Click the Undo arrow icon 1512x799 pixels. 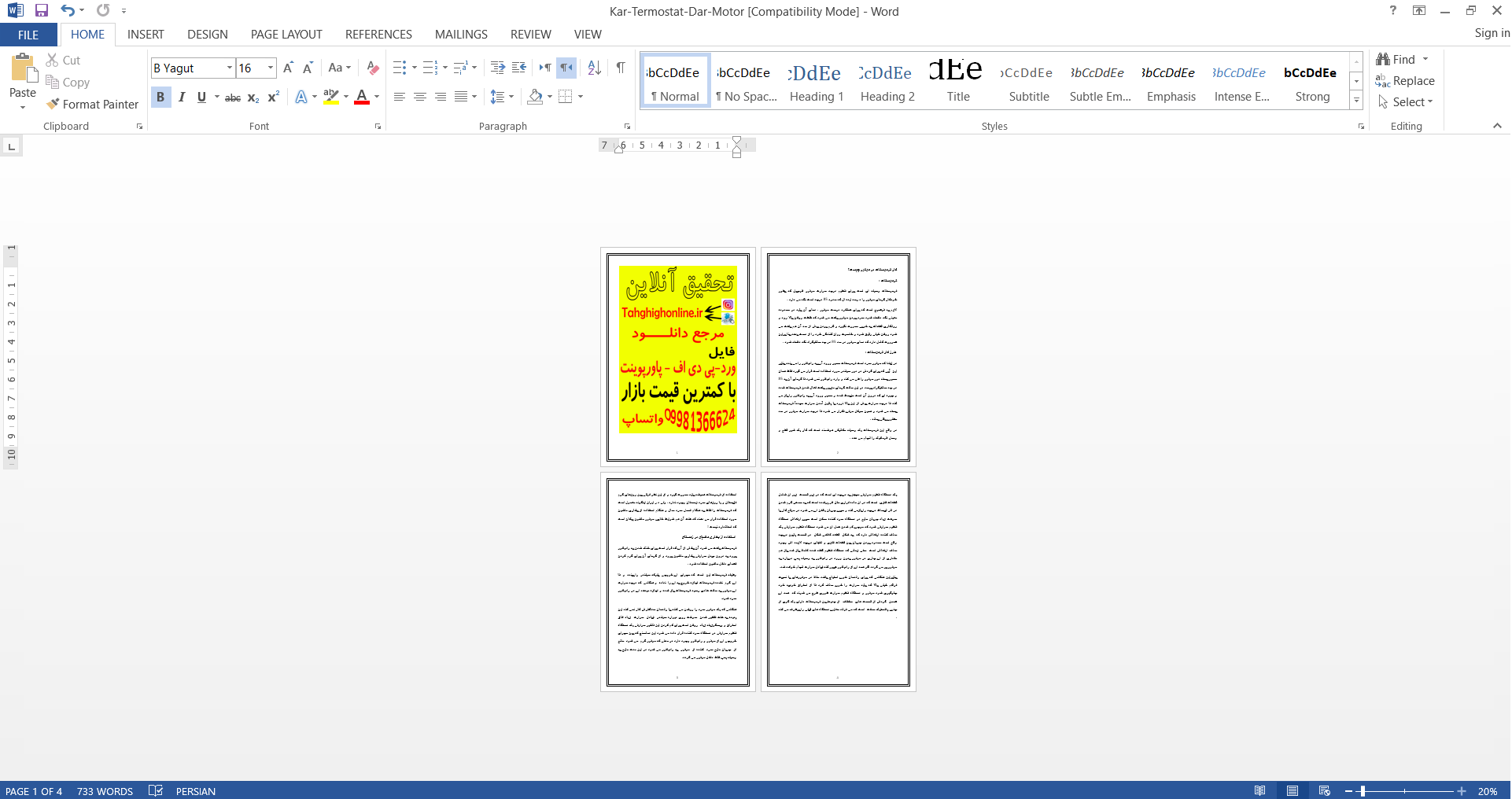coord(68,10)
